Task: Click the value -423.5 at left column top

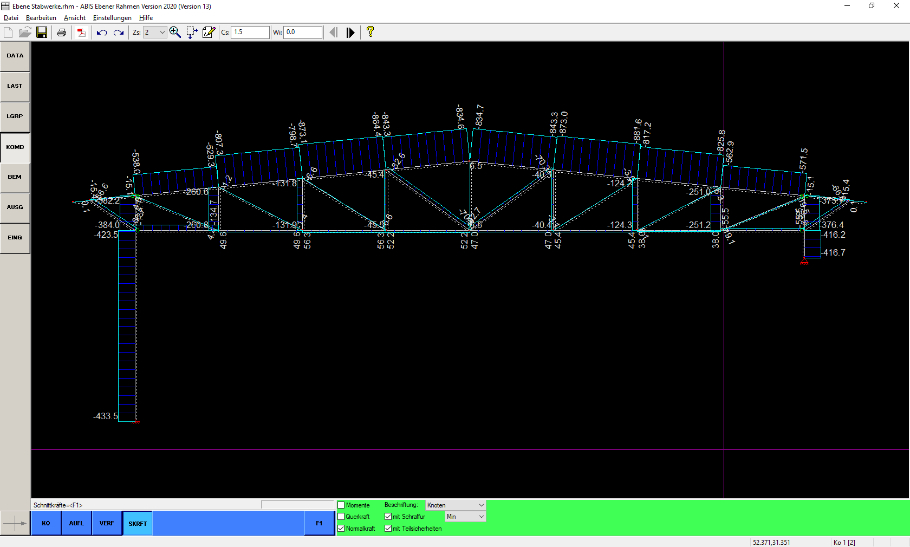Action: (106, 235)
